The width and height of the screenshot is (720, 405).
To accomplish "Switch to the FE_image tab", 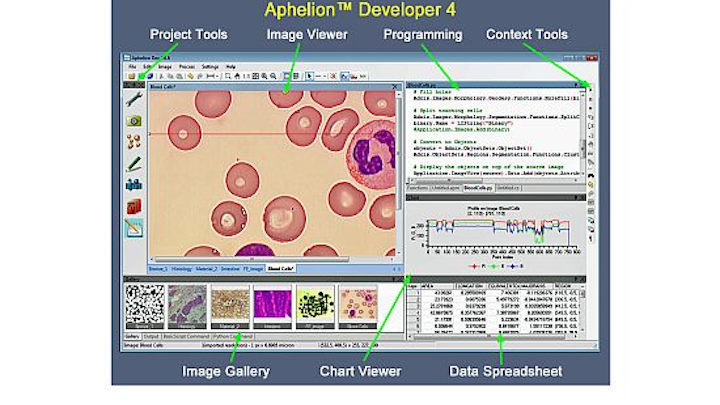I will [x=253, y=269].
